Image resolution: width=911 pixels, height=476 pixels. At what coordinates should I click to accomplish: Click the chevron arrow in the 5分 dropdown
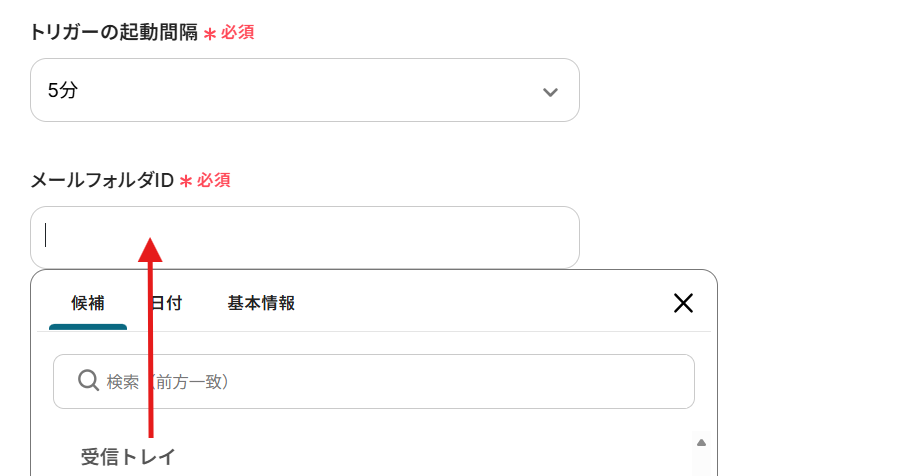[x=549, y=92]
